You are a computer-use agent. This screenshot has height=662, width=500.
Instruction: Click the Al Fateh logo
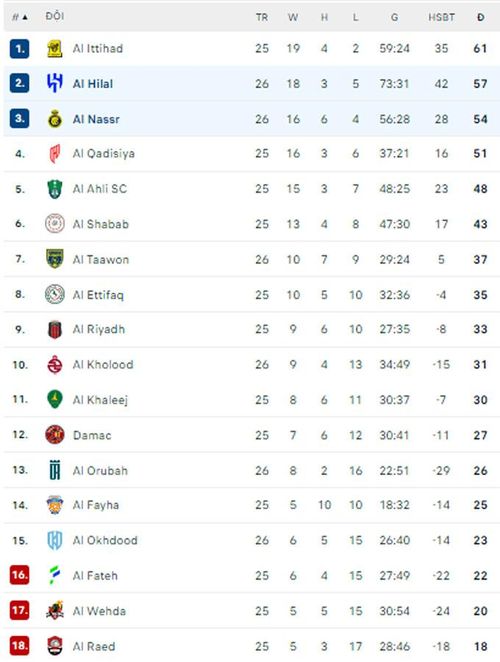54,575
